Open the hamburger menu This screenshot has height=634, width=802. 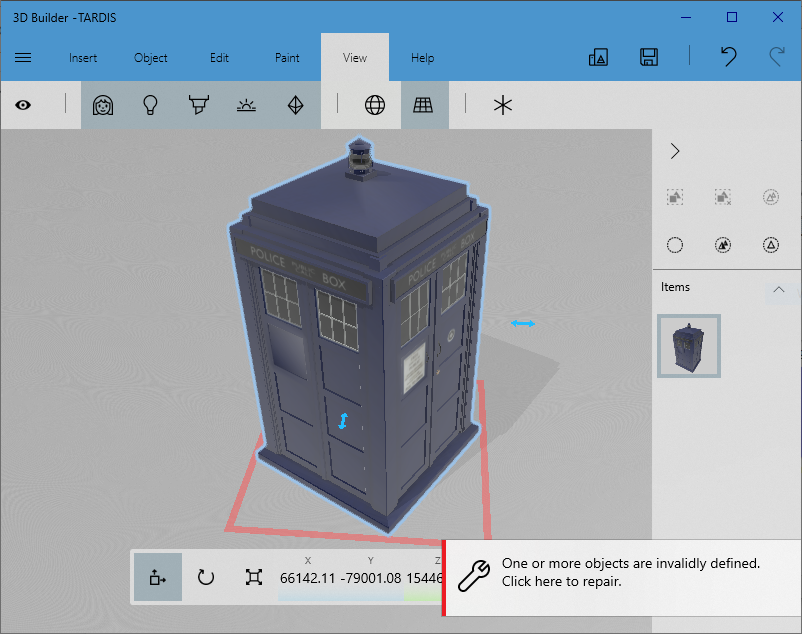tap(23, 58)
